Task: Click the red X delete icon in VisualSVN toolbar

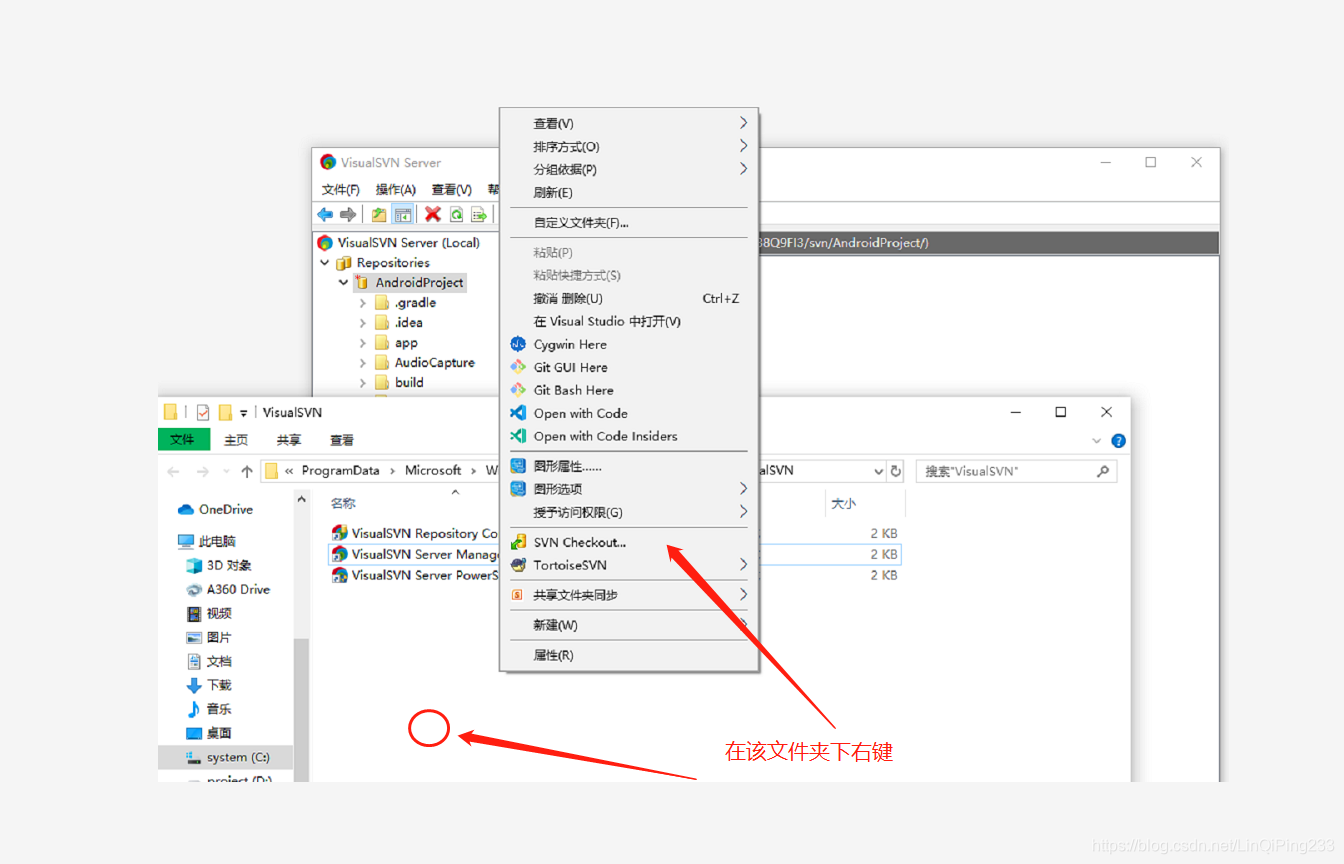Action: 433,214
